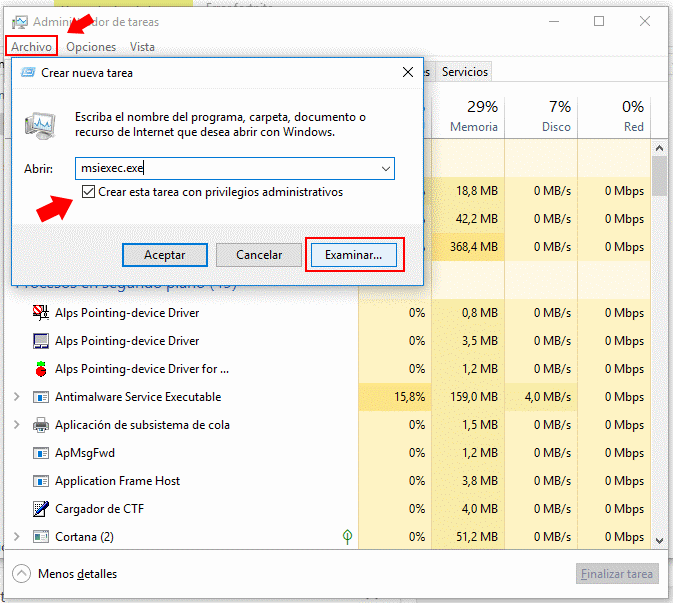Expand the Antimalware Service Executable row

pyautogui.click(x=16, y=397)
